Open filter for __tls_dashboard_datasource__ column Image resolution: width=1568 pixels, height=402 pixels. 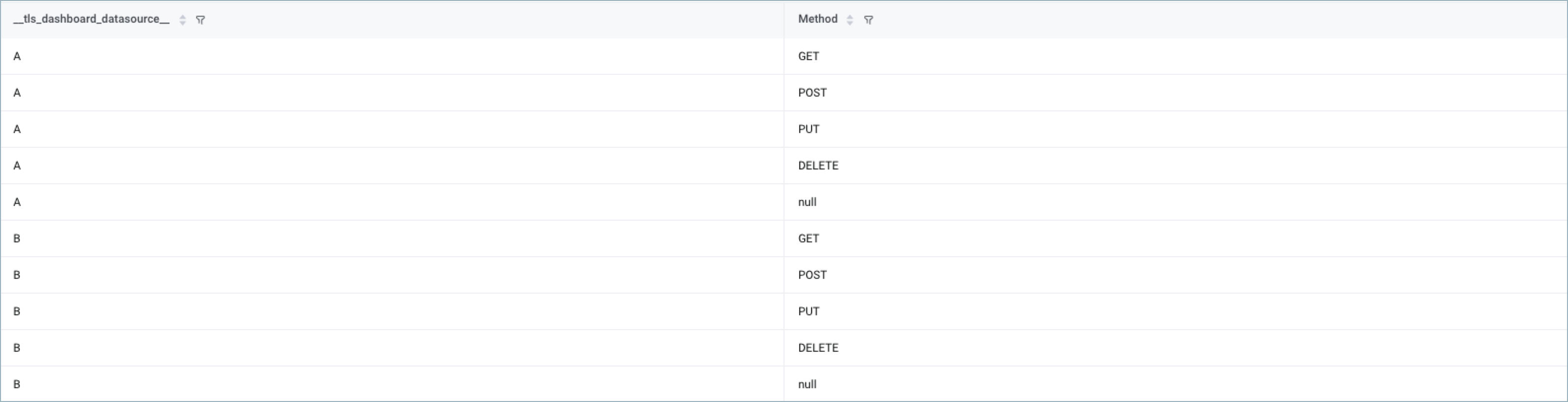[200, 20]
